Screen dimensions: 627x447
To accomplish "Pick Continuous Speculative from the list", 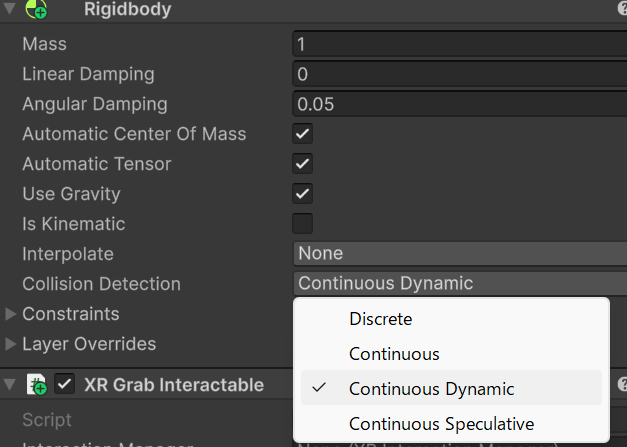I will tap(441, 424).
